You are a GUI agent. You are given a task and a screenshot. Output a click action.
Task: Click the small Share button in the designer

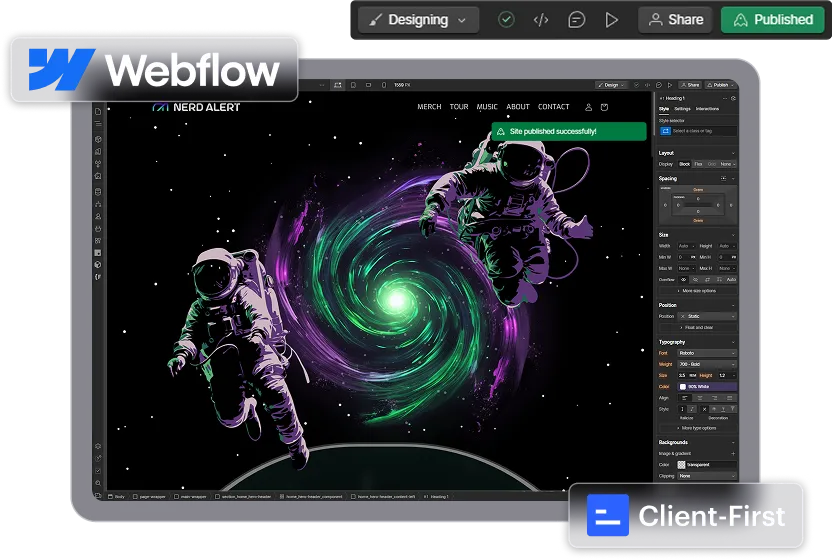(690, 85)
